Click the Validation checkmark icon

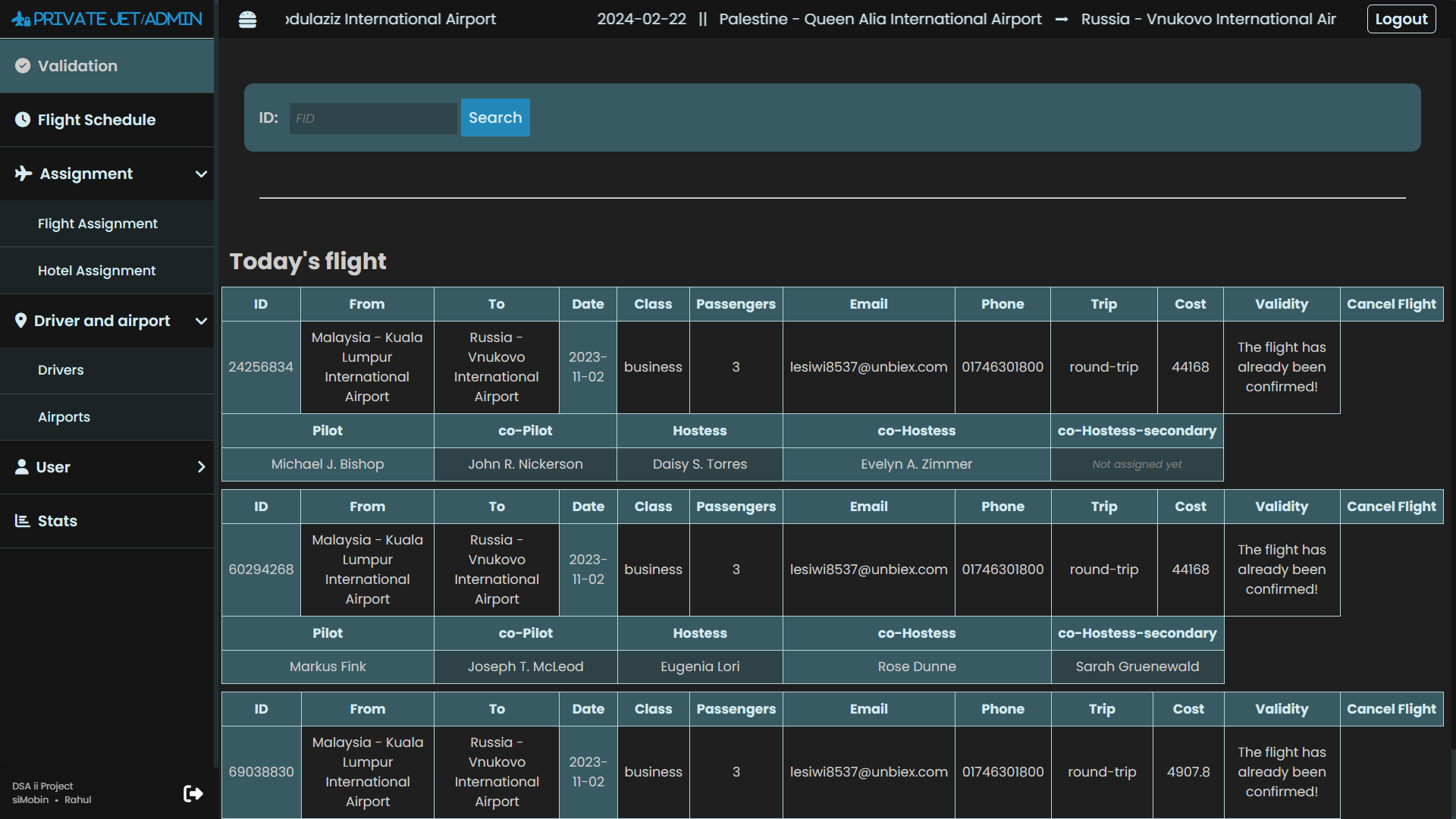point(23,66)
